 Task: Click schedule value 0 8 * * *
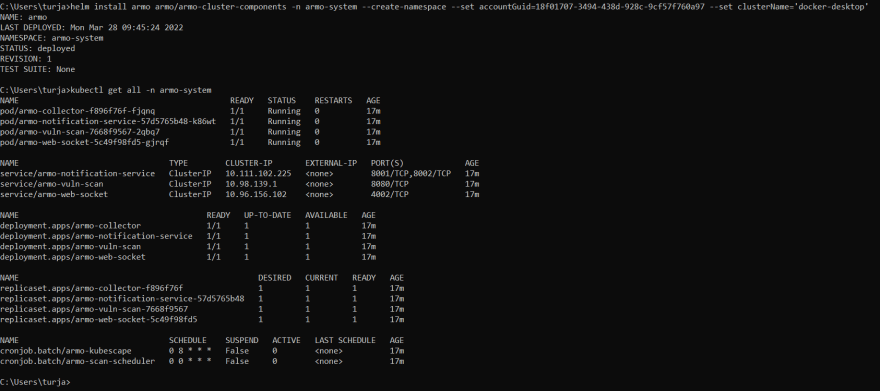click(x=190, y=351)
